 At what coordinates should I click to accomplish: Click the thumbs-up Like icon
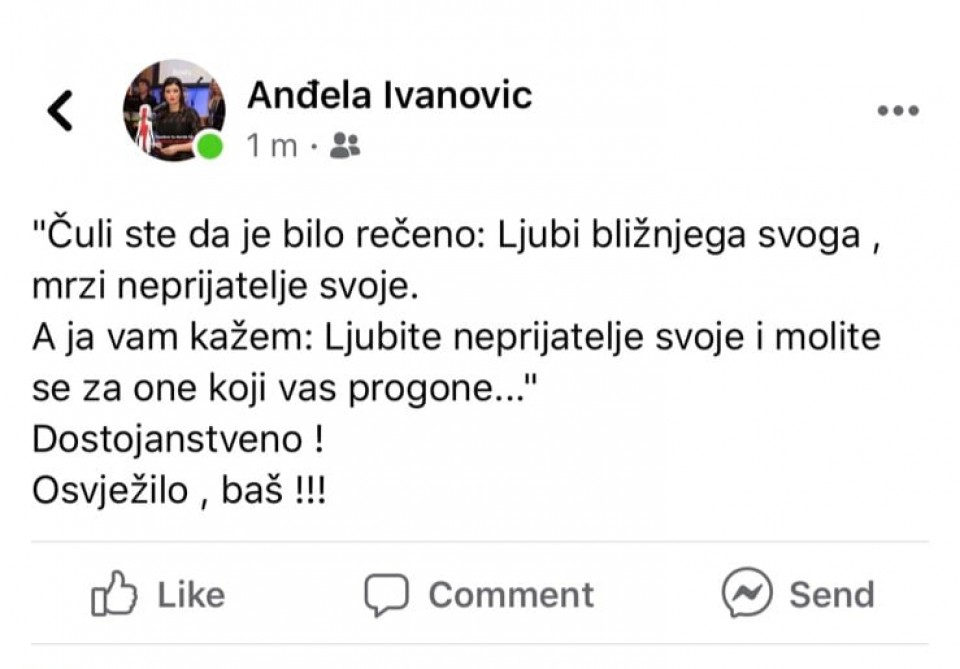click(x=113, y=595)
